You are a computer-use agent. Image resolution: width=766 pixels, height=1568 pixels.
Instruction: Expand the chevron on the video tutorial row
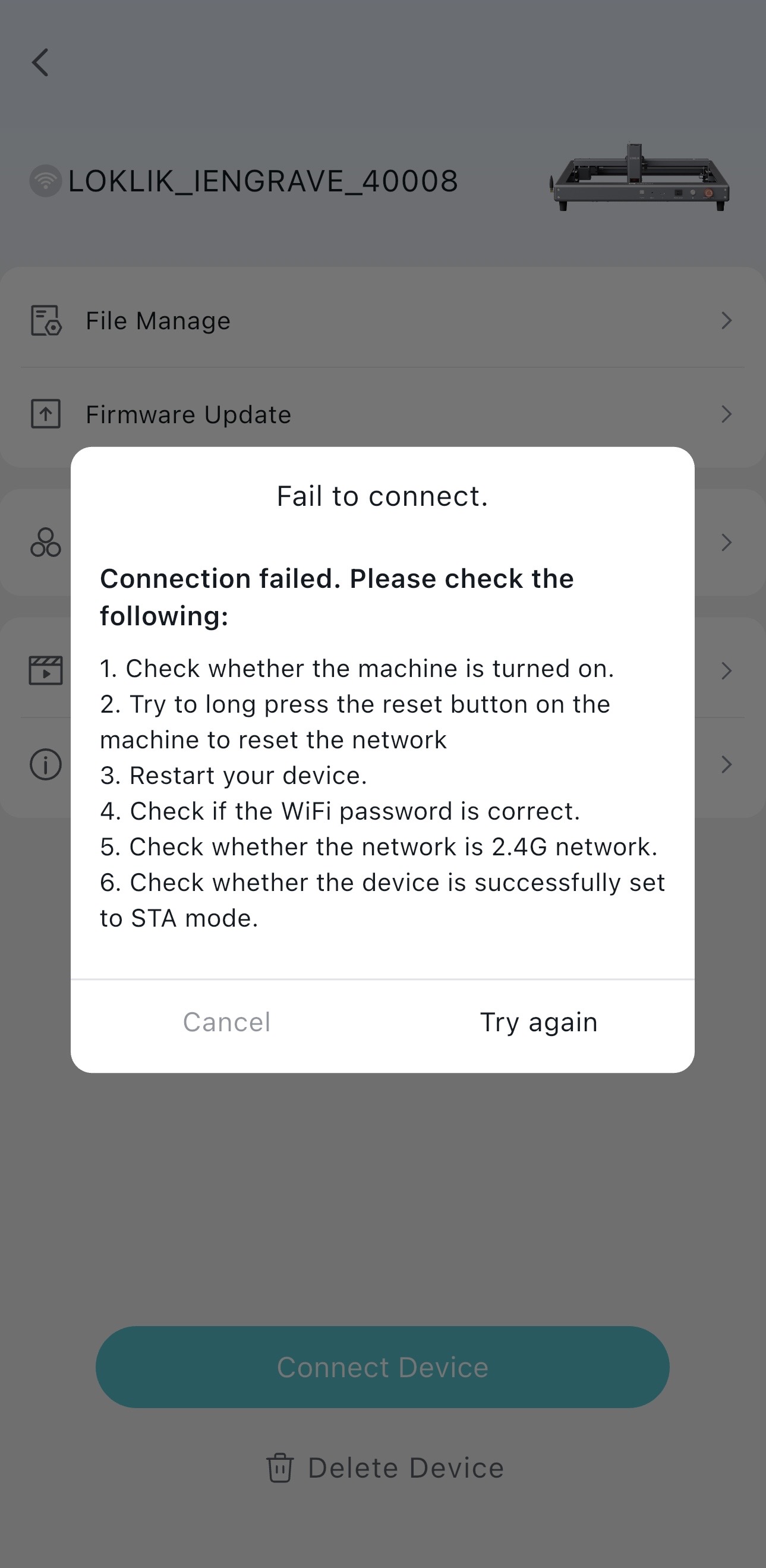click(x=726, y=671)
